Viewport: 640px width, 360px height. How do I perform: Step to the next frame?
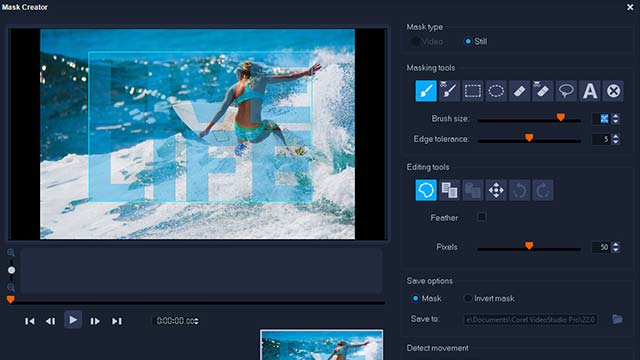click(x=95, y=321)
